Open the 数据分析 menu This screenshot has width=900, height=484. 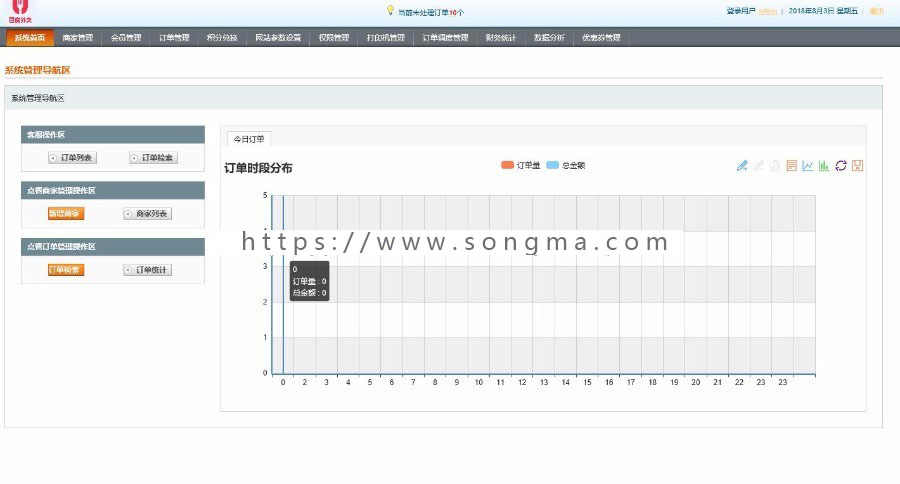click(x=549, y=37)
